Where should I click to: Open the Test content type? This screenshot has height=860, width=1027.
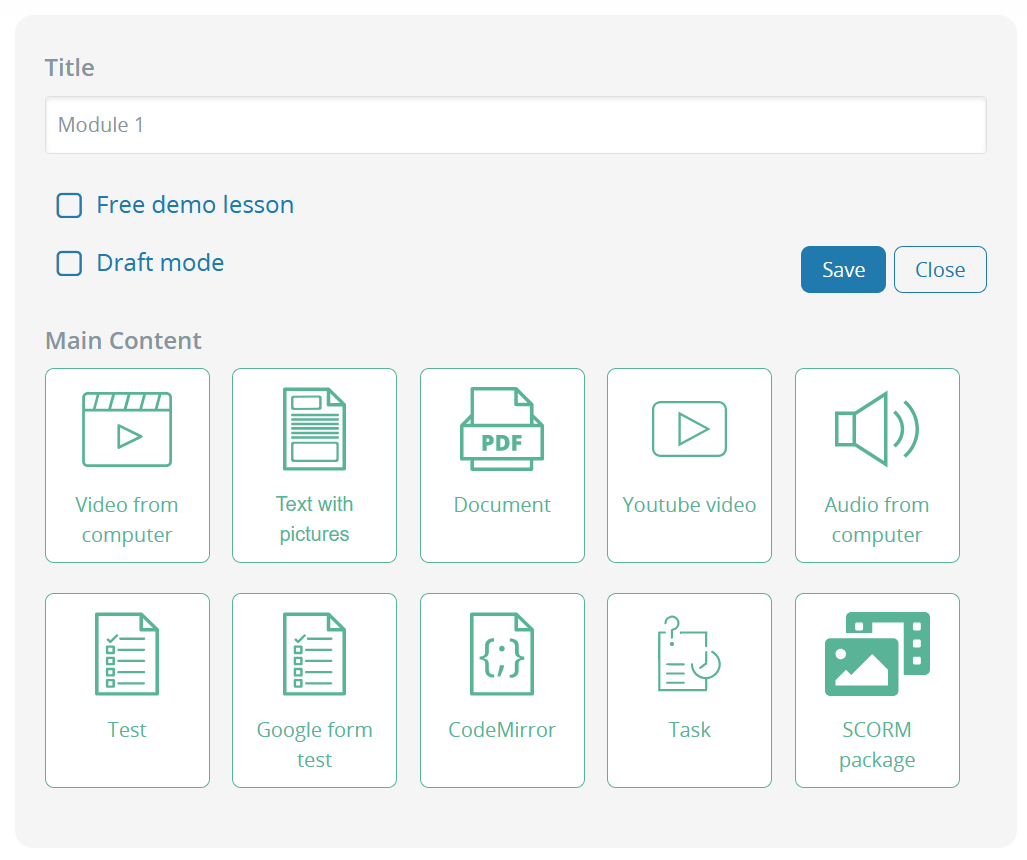(x=127, y=690)
